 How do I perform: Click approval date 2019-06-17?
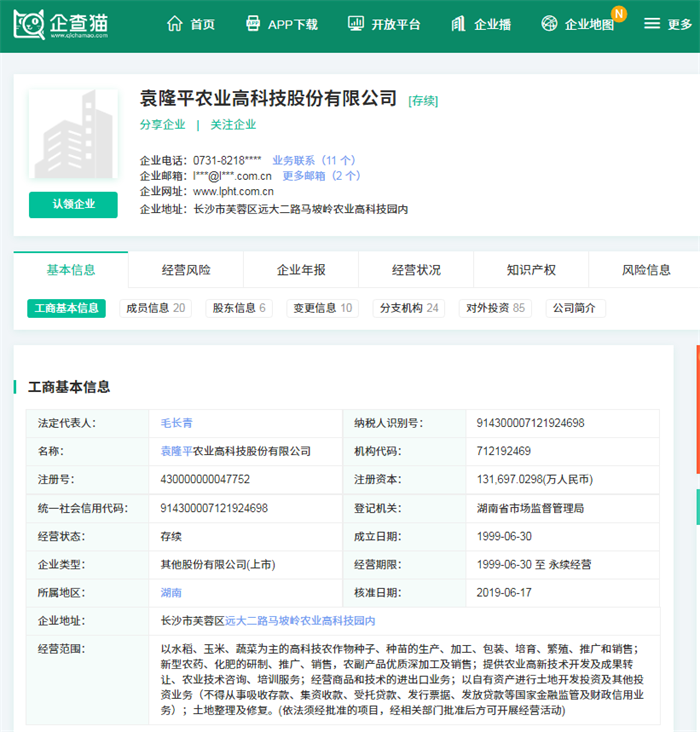504,592
